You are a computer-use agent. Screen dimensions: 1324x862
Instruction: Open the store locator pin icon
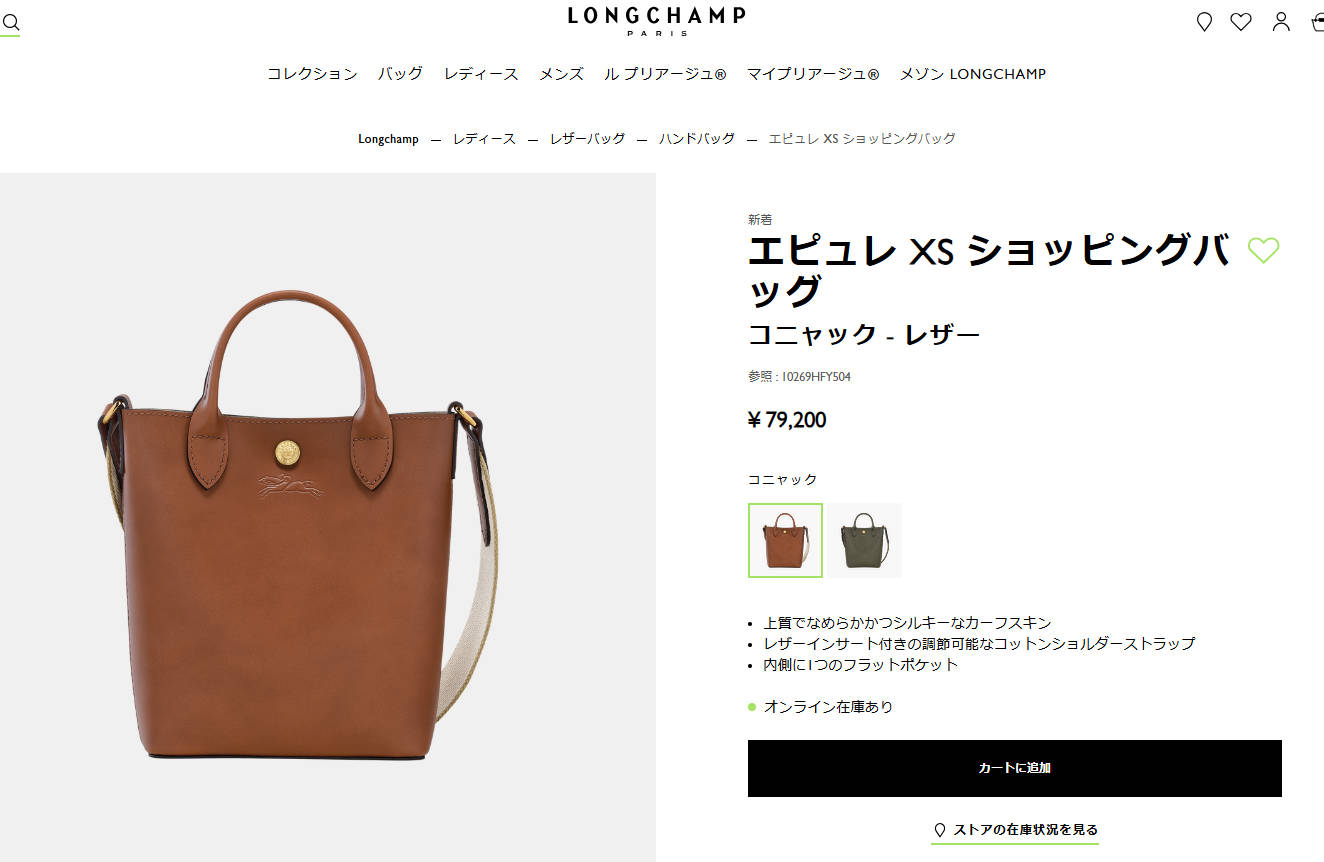[x=1204, y=22]
